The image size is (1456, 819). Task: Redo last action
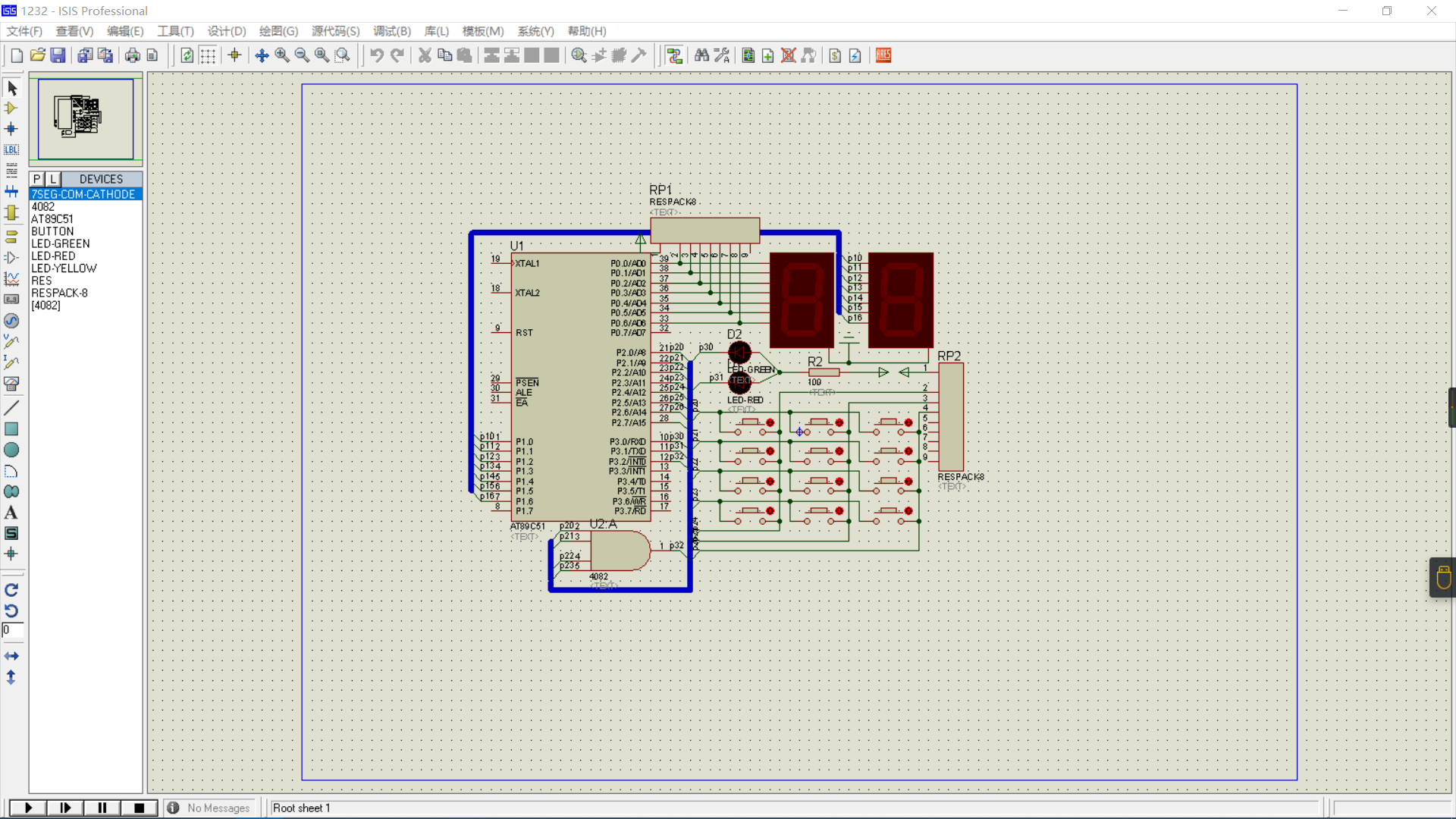click(x=397, y=55)
